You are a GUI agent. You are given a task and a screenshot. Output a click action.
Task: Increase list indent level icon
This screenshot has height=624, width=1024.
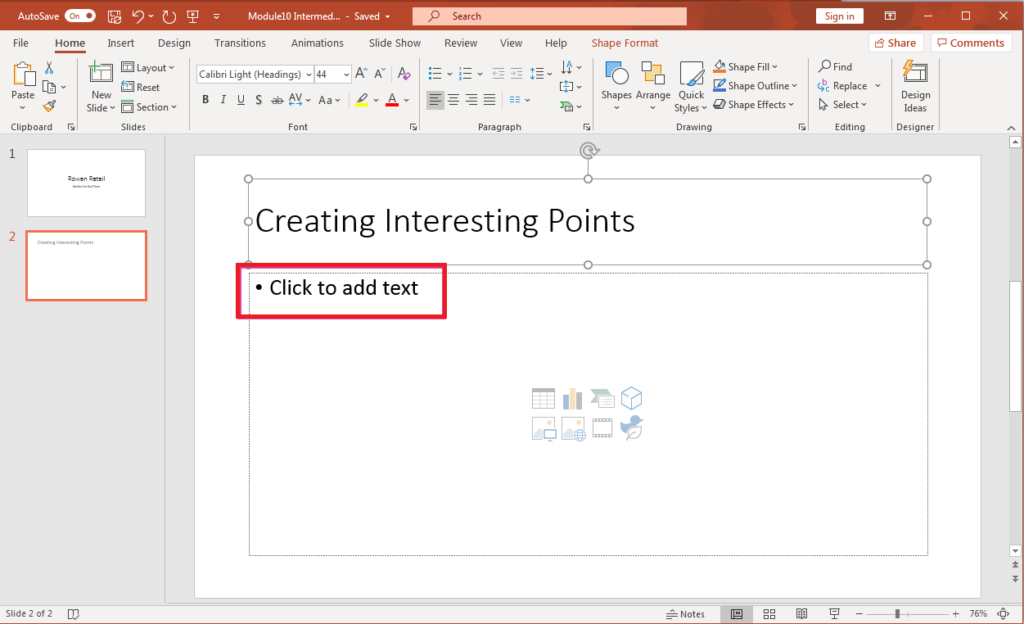pos(516,74)
